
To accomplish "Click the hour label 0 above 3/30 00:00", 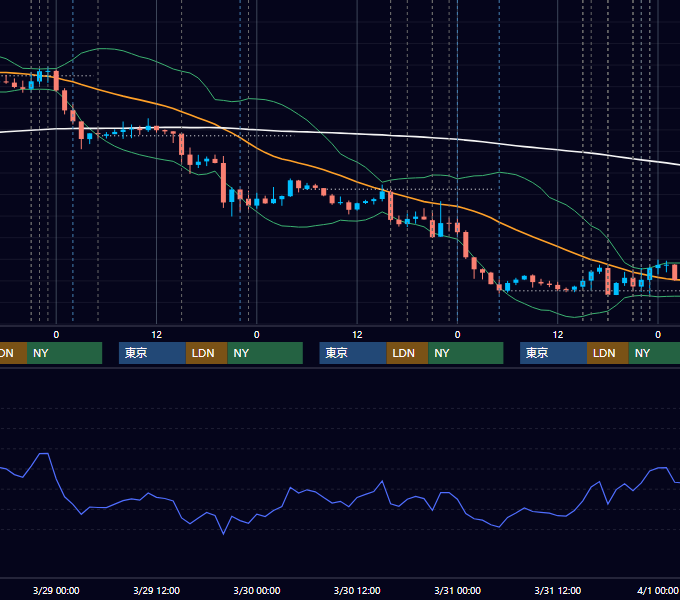I will [257, 335].
